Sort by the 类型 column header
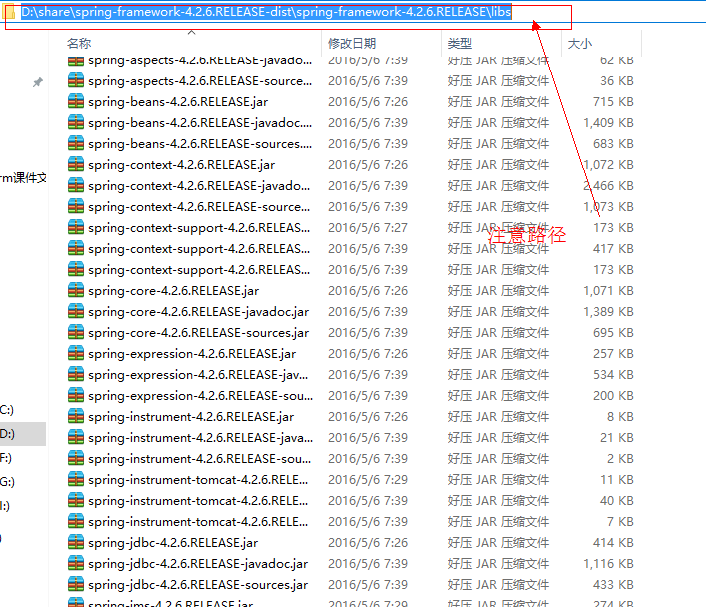Viewport: 706px width, 607px height. pyautogui.click(x=460, y=44)
